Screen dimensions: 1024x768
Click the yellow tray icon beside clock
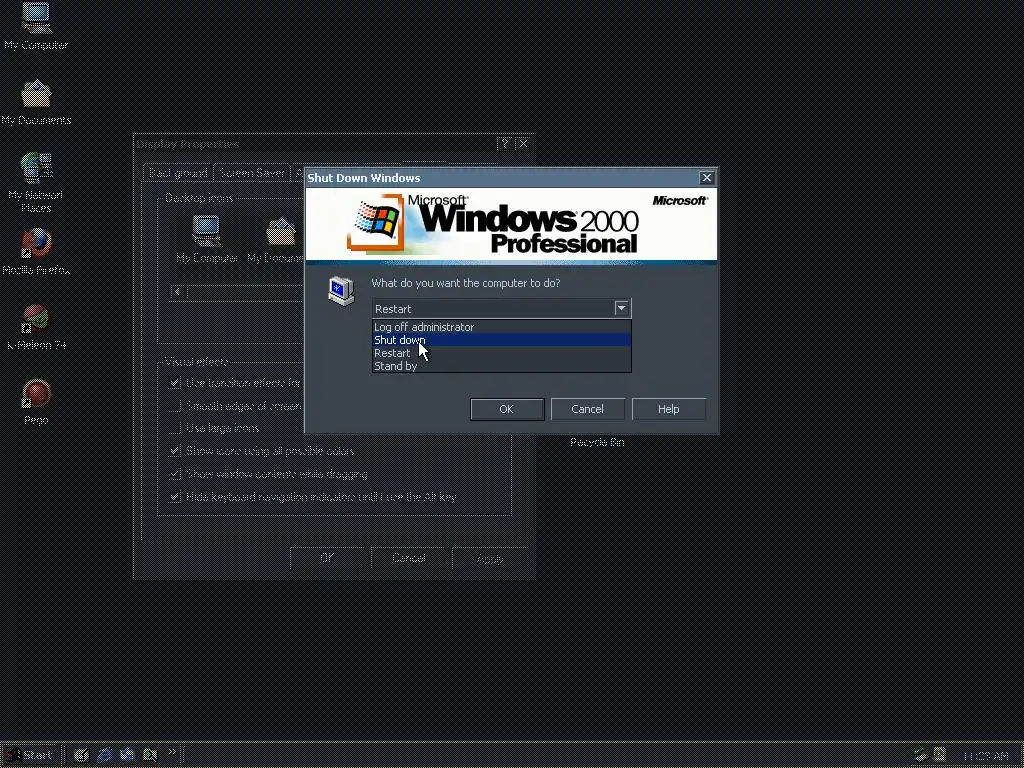940,755
